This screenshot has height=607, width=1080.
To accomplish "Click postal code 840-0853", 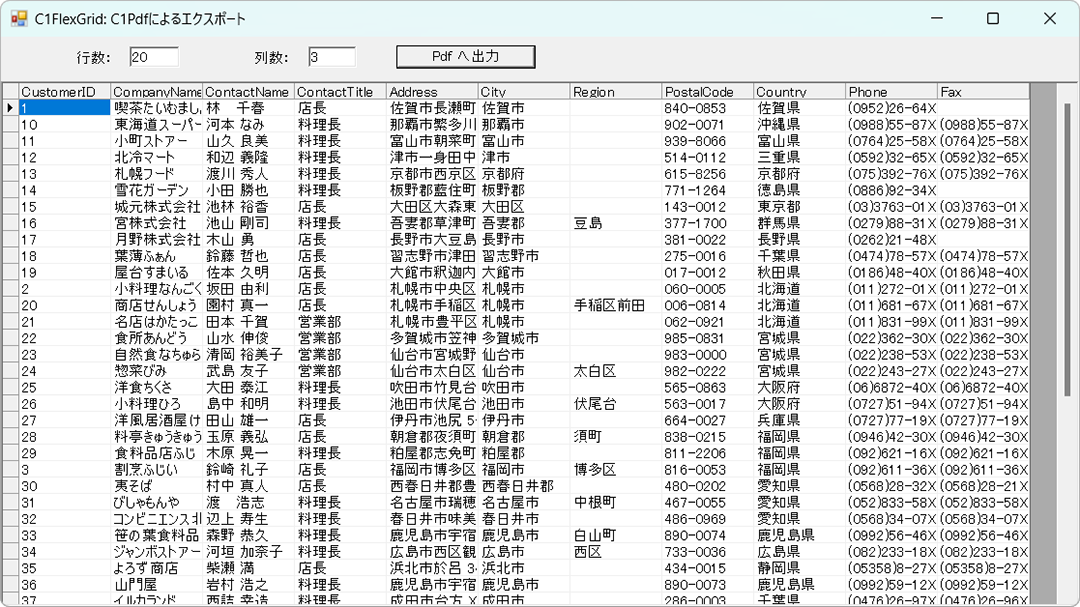I will pyautogui.click(x=707, y=108).
